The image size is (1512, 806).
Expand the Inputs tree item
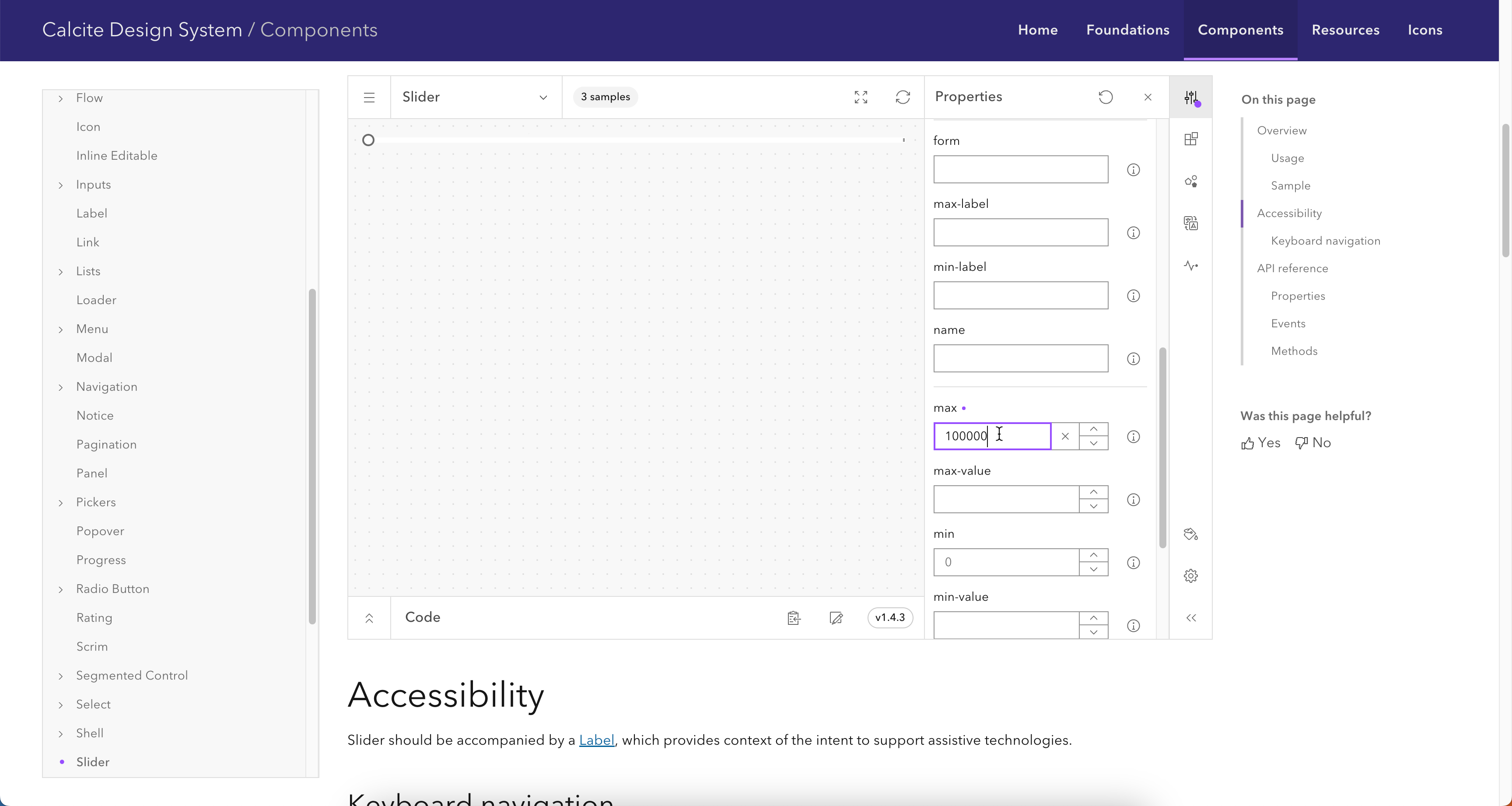click(60, 185)
